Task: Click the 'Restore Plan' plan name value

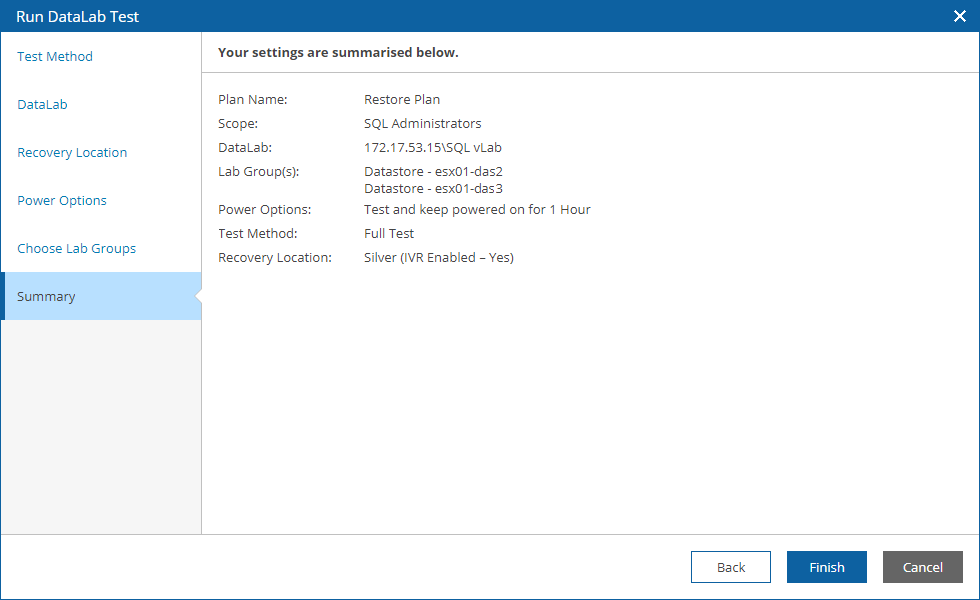Action: 402,99
